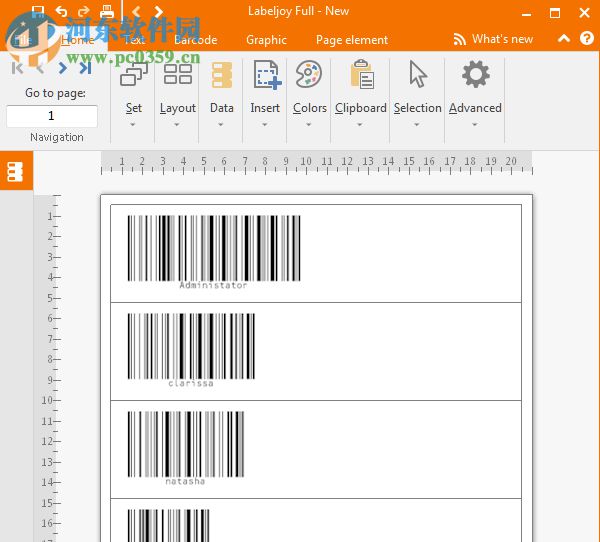Screen dimensions: 600x542
Task: Undo the last action
Action: click(x=61, y=11)
